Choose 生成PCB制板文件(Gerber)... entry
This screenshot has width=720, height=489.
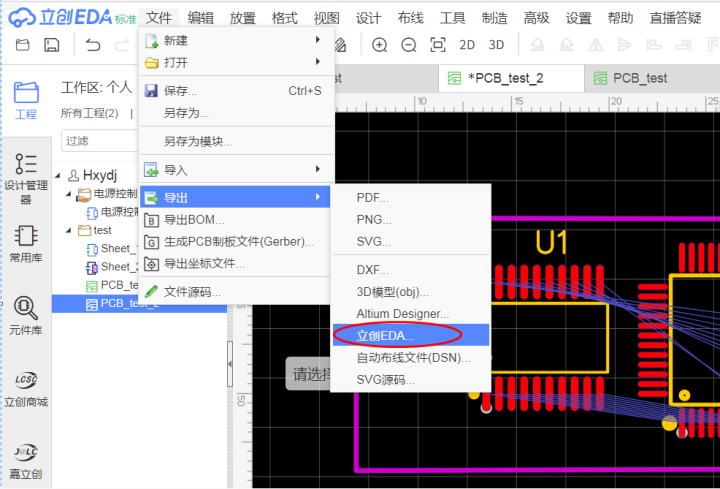coord(236,242)
